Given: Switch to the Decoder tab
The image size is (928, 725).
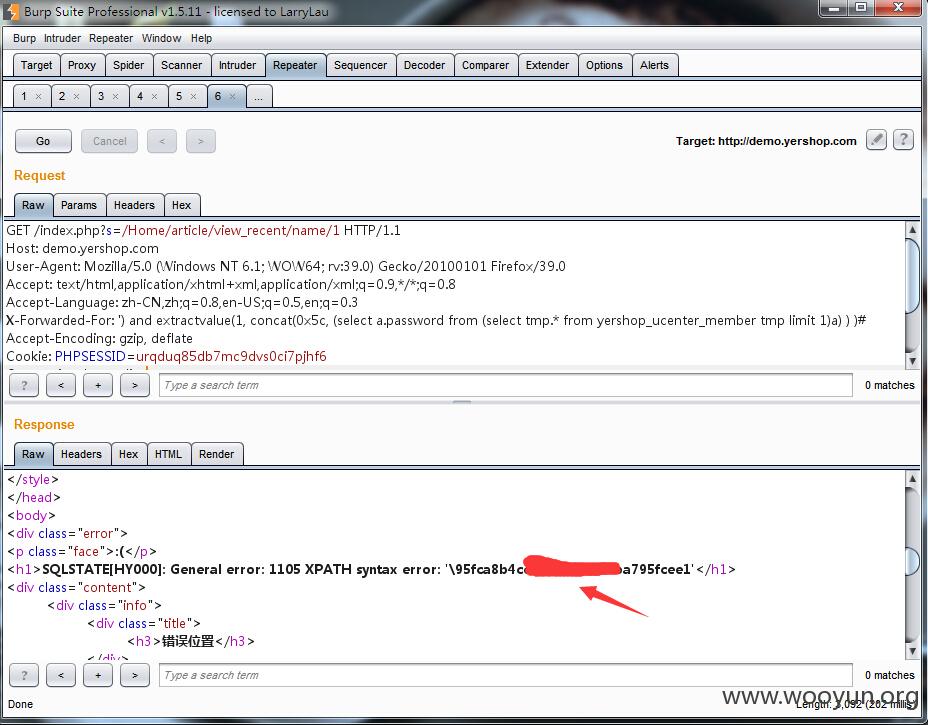Looking at the screenshot, I should 424,65.
